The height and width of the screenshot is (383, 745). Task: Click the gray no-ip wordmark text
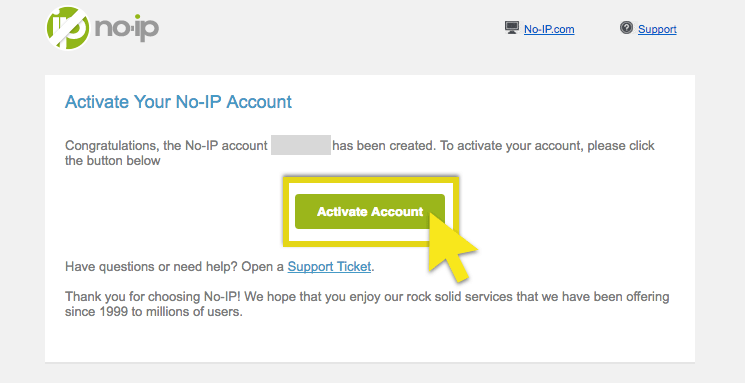(x=127, y=29)
